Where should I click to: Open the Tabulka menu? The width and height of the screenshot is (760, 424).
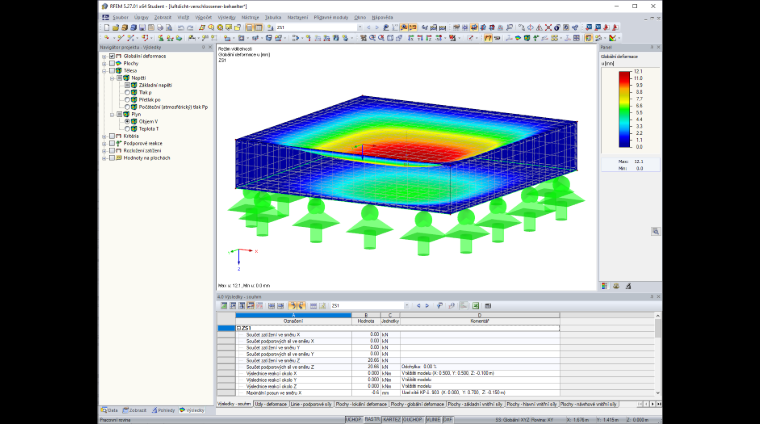pos(273,17)
